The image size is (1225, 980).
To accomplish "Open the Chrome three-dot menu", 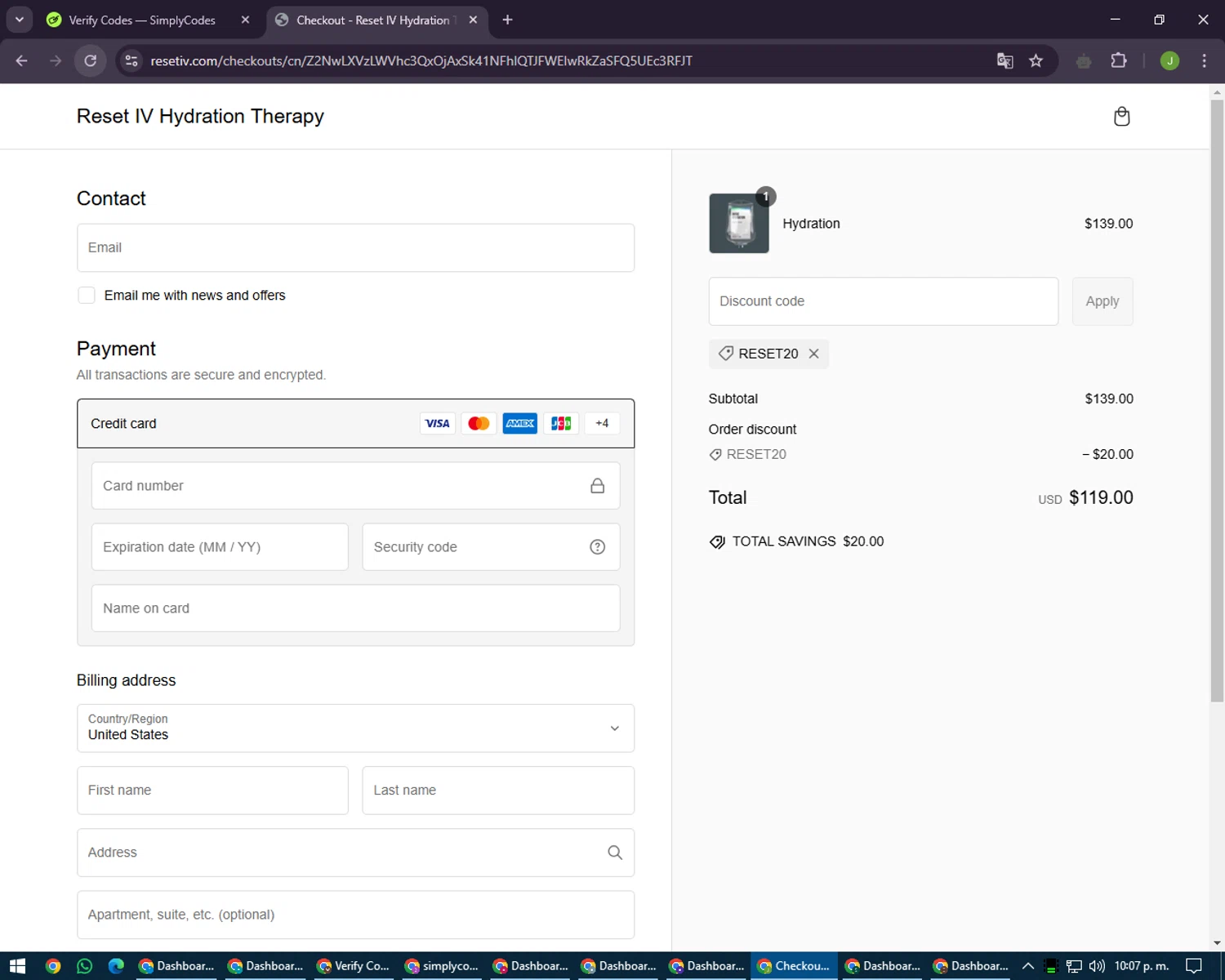I will tap(1204, 60).
